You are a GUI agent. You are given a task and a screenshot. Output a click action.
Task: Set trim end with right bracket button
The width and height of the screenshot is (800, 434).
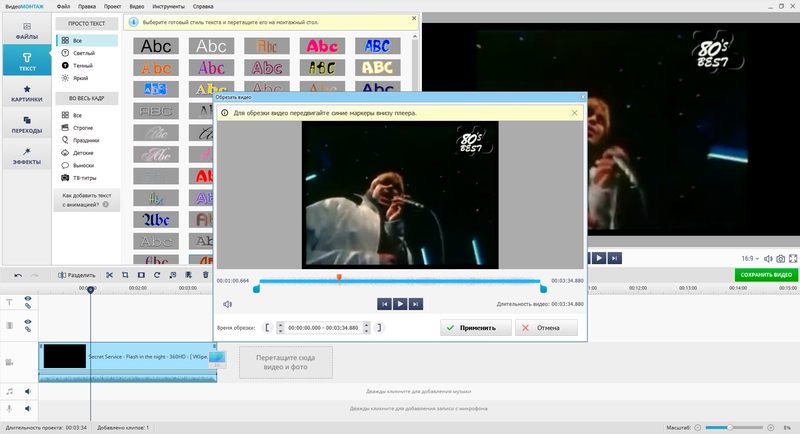coord(379,327)
